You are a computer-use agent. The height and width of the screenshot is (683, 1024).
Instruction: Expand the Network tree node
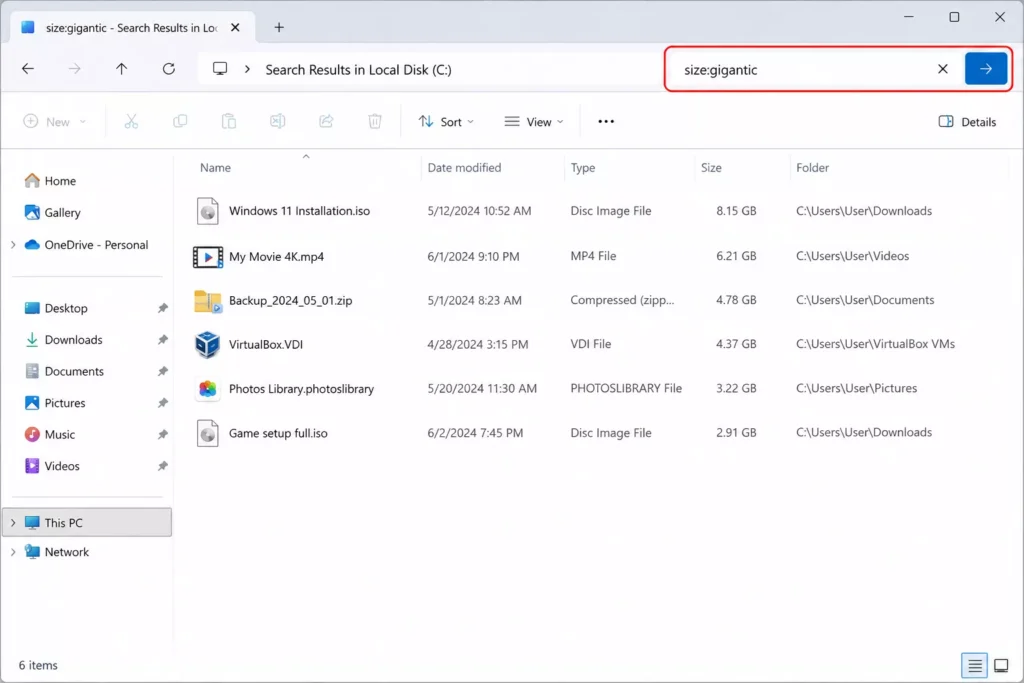coord(13,552)
